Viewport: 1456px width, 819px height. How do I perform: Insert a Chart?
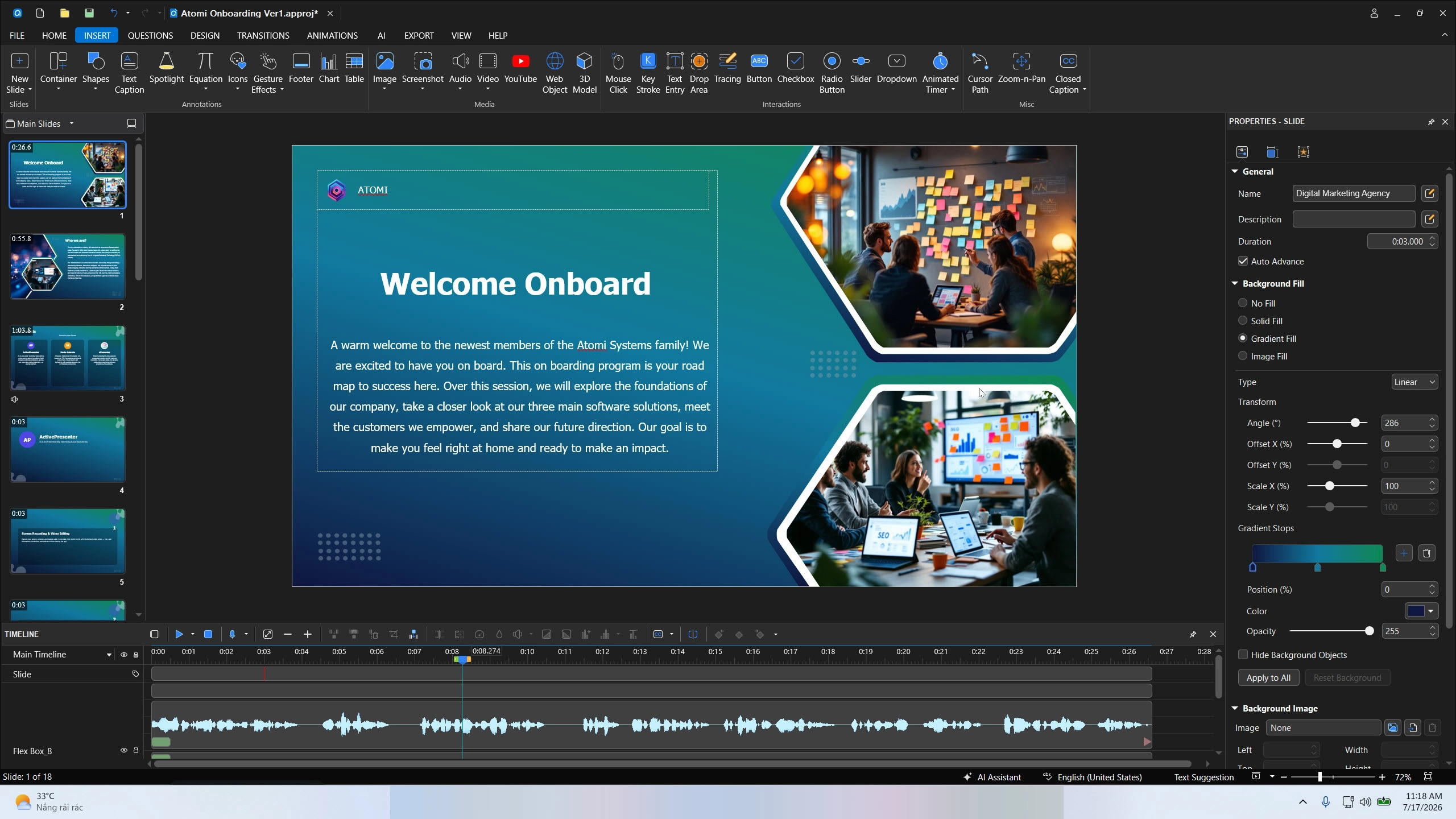click(329, 69)
